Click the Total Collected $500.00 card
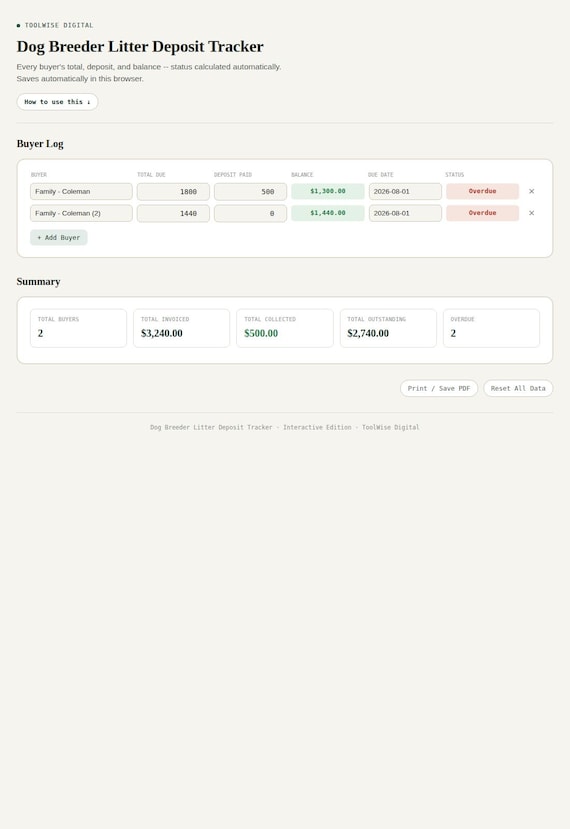The height and width of the screenshot is (829, 570). tap(284, 328)
